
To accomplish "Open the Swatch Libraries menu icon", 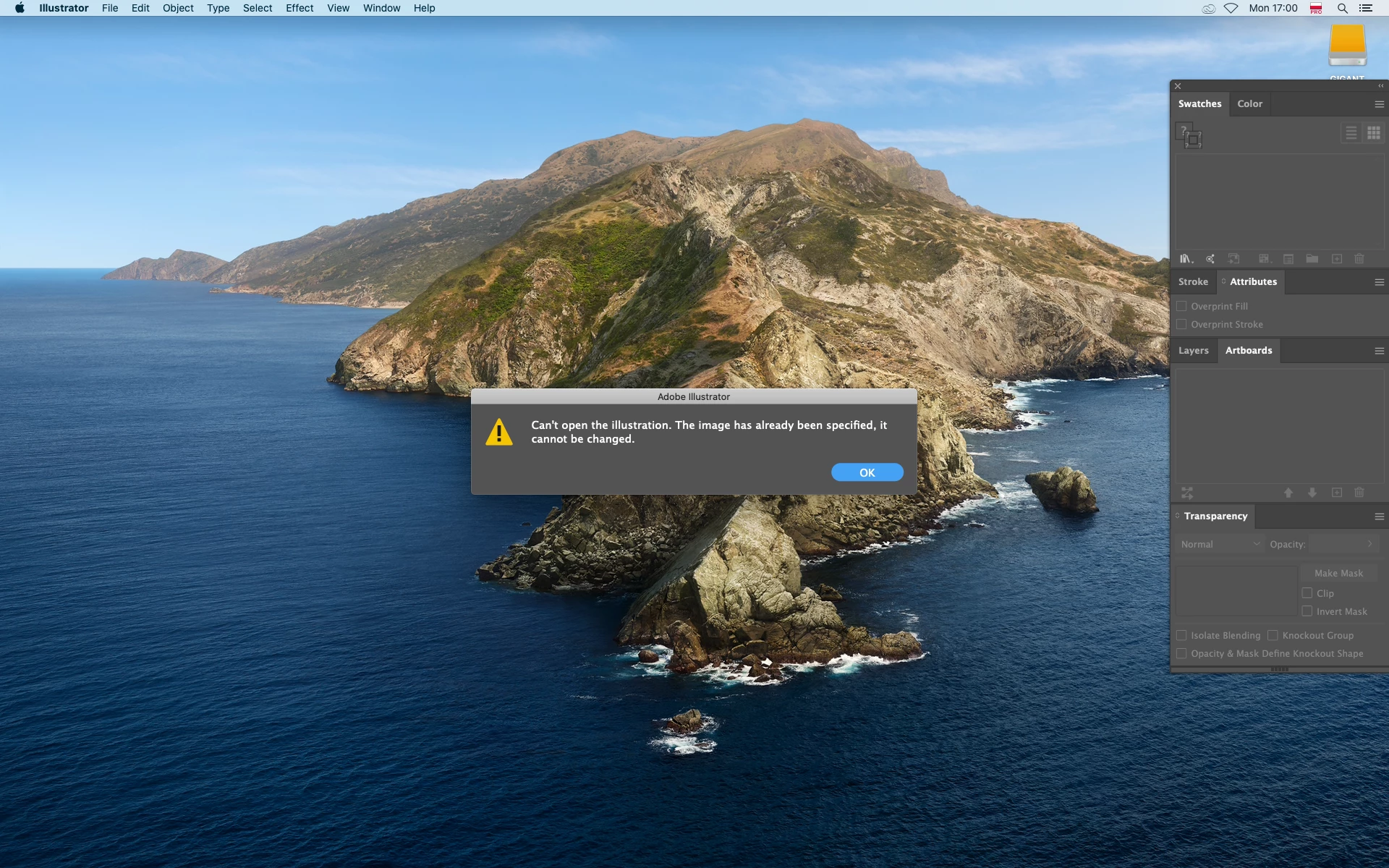I will tap(1186, 258).
